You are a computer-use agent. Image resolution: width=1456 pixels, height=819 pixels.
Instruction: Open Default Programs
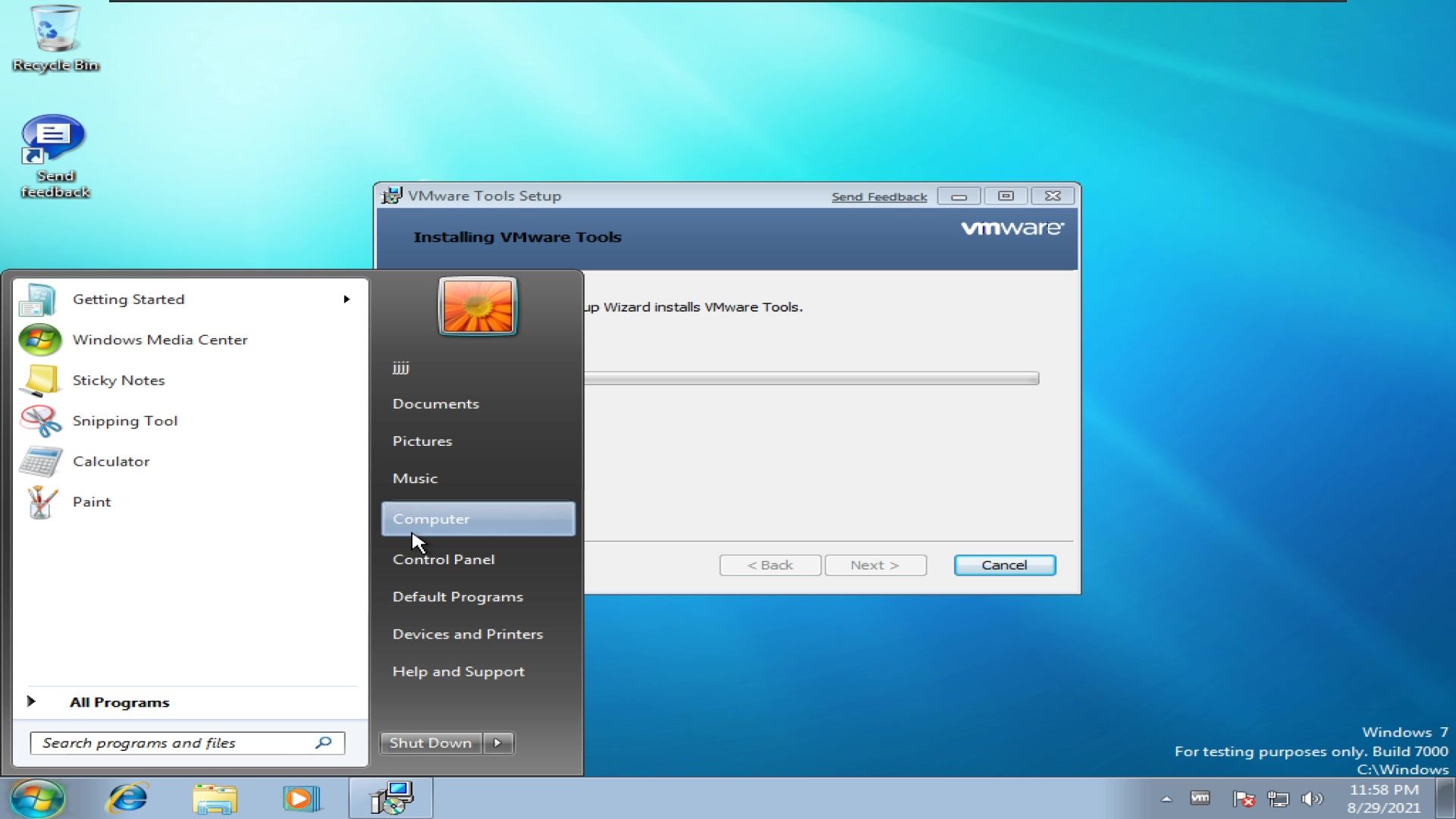pyautogui.click(x=478, y=597)
